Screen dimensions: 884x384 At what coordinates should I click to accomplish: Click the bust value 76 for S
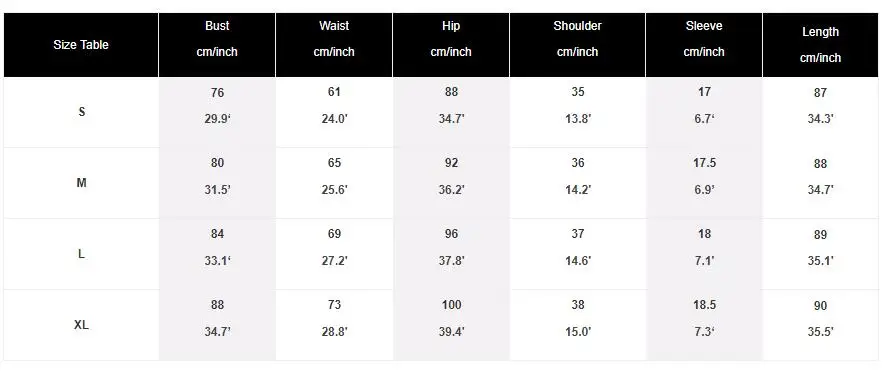click(x=218, y=92)
